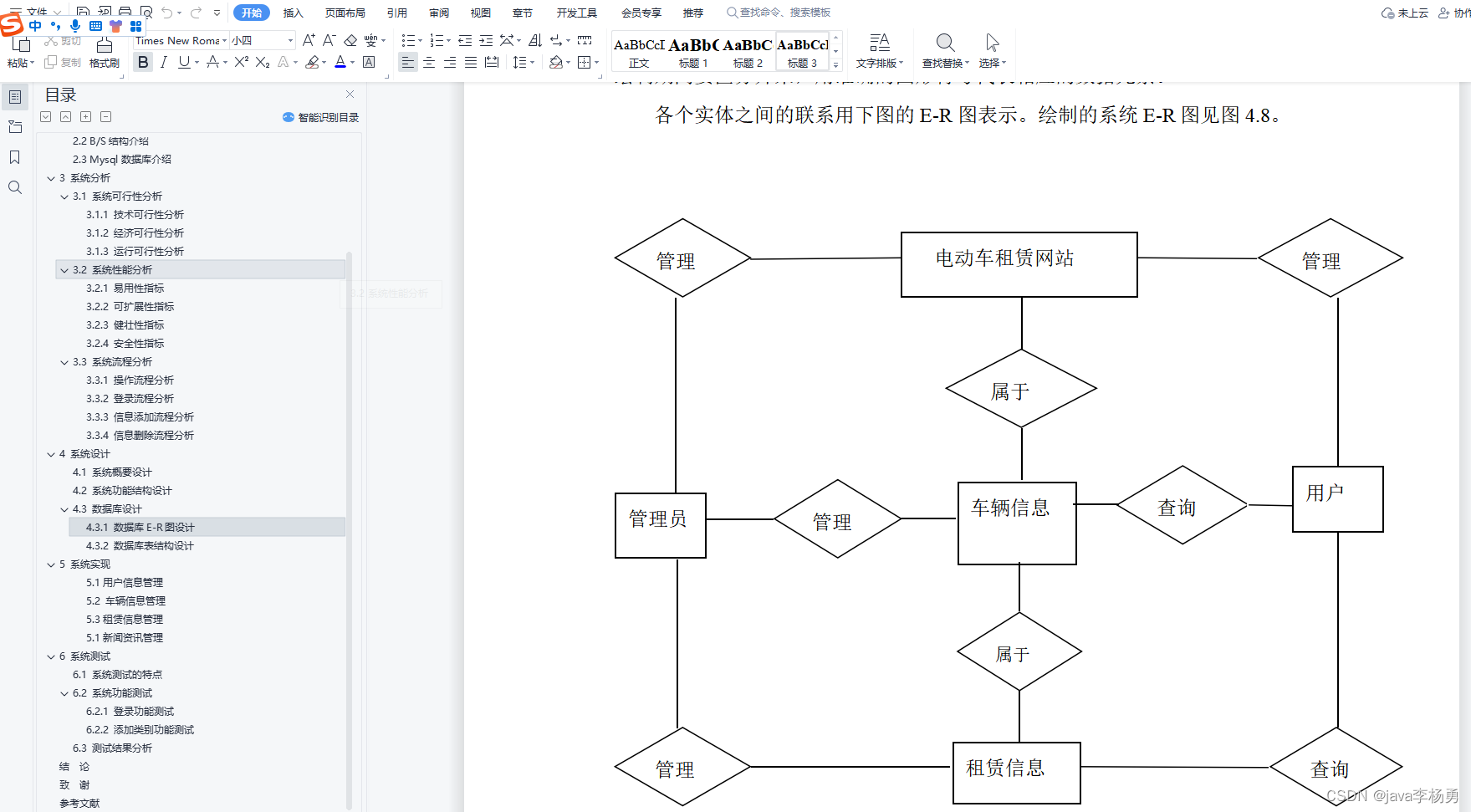The width and height of the screenshot is (1471, 812).
Task: Click command search field
Action: point(779,13)
